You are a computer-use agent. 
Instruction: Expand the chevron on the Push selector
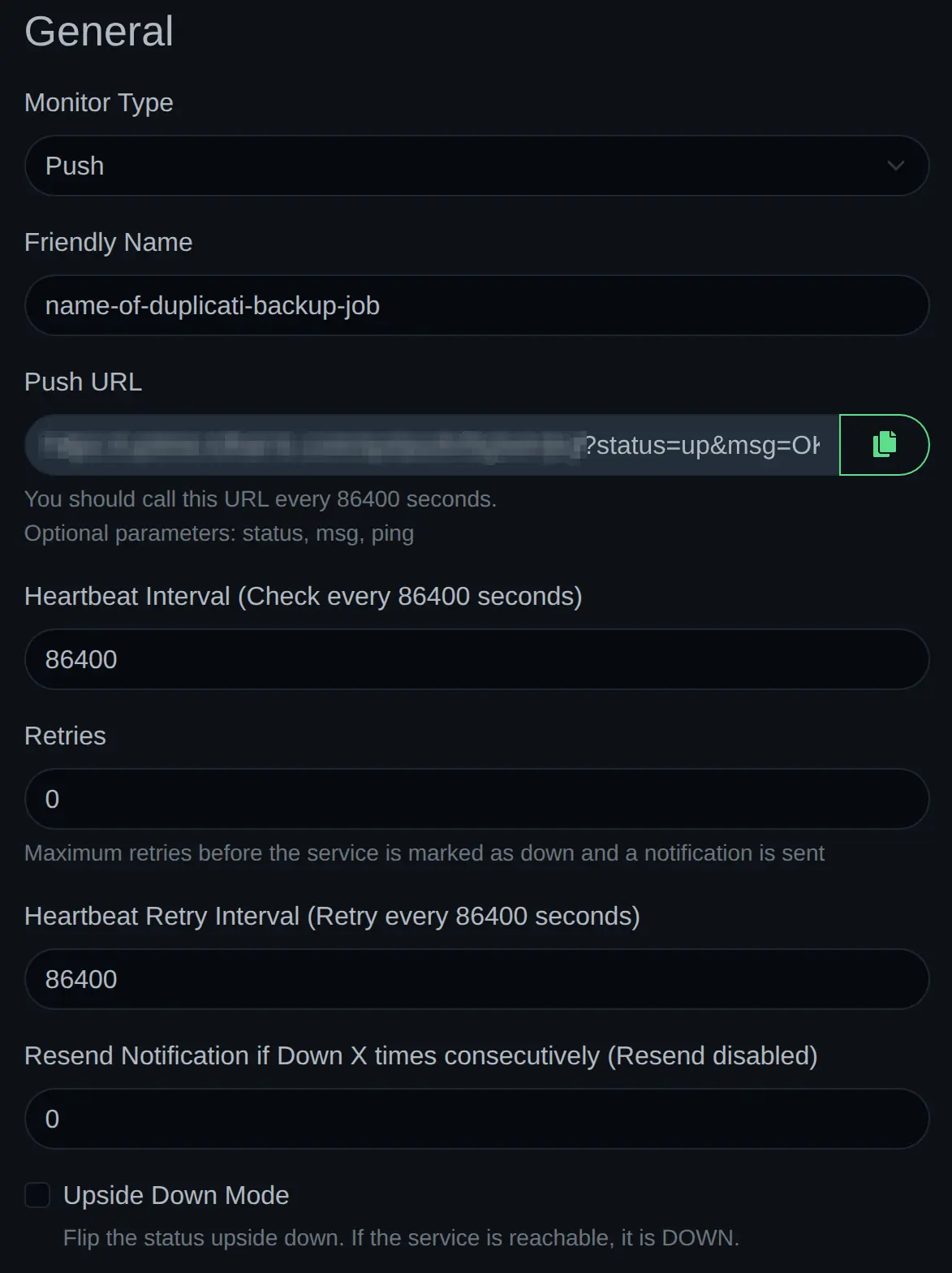894,166
